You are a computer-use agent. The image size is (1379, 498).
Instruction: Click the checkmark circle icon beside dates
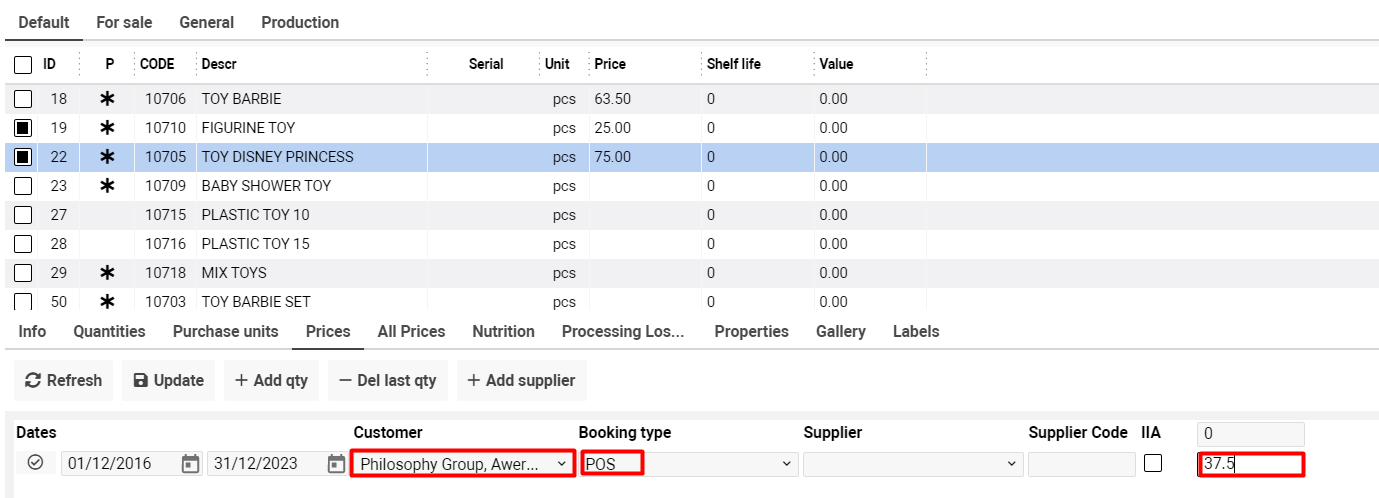[35, 463]
